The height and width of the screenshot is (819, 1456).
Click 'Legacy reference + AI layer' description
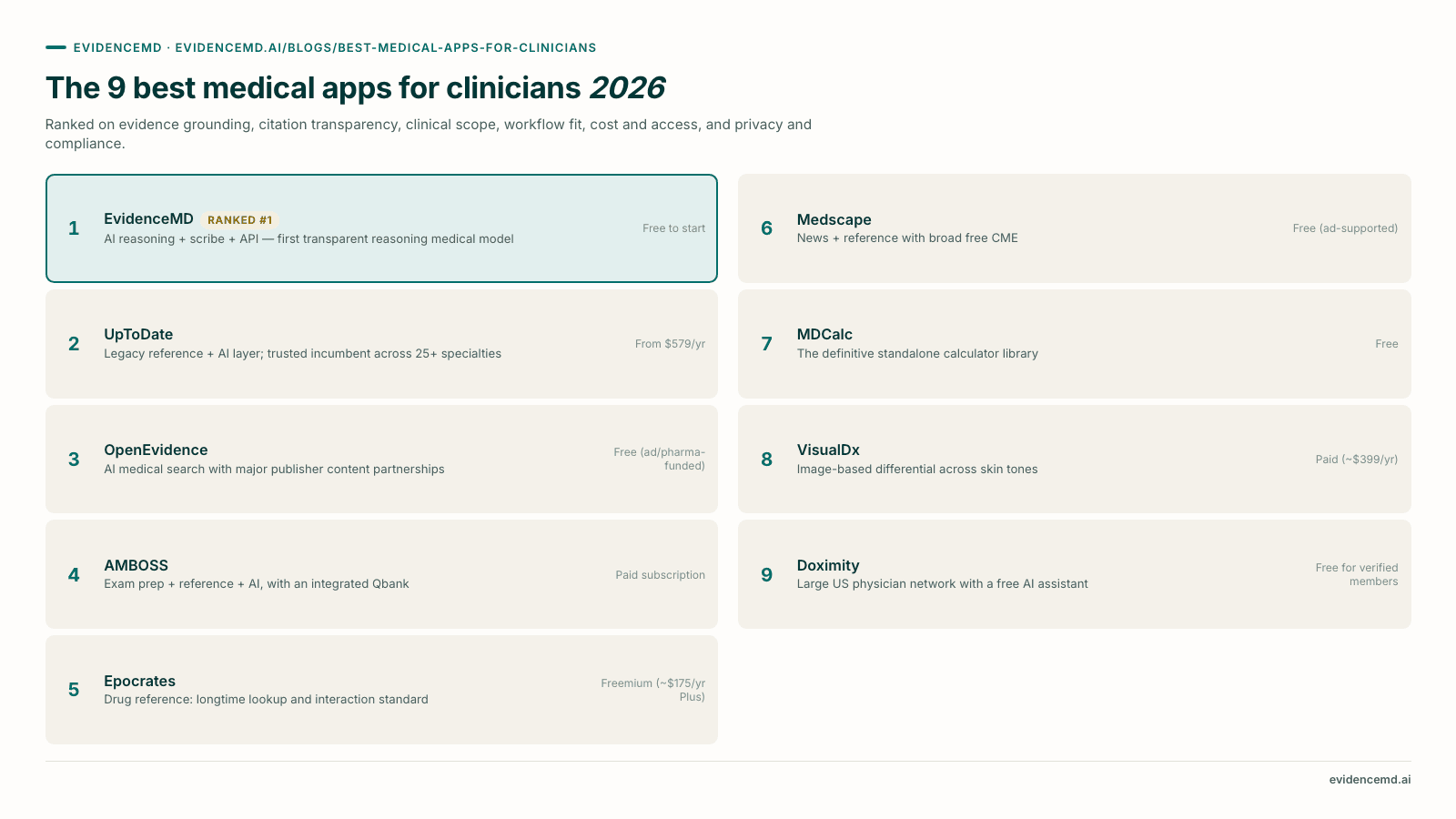302,354
